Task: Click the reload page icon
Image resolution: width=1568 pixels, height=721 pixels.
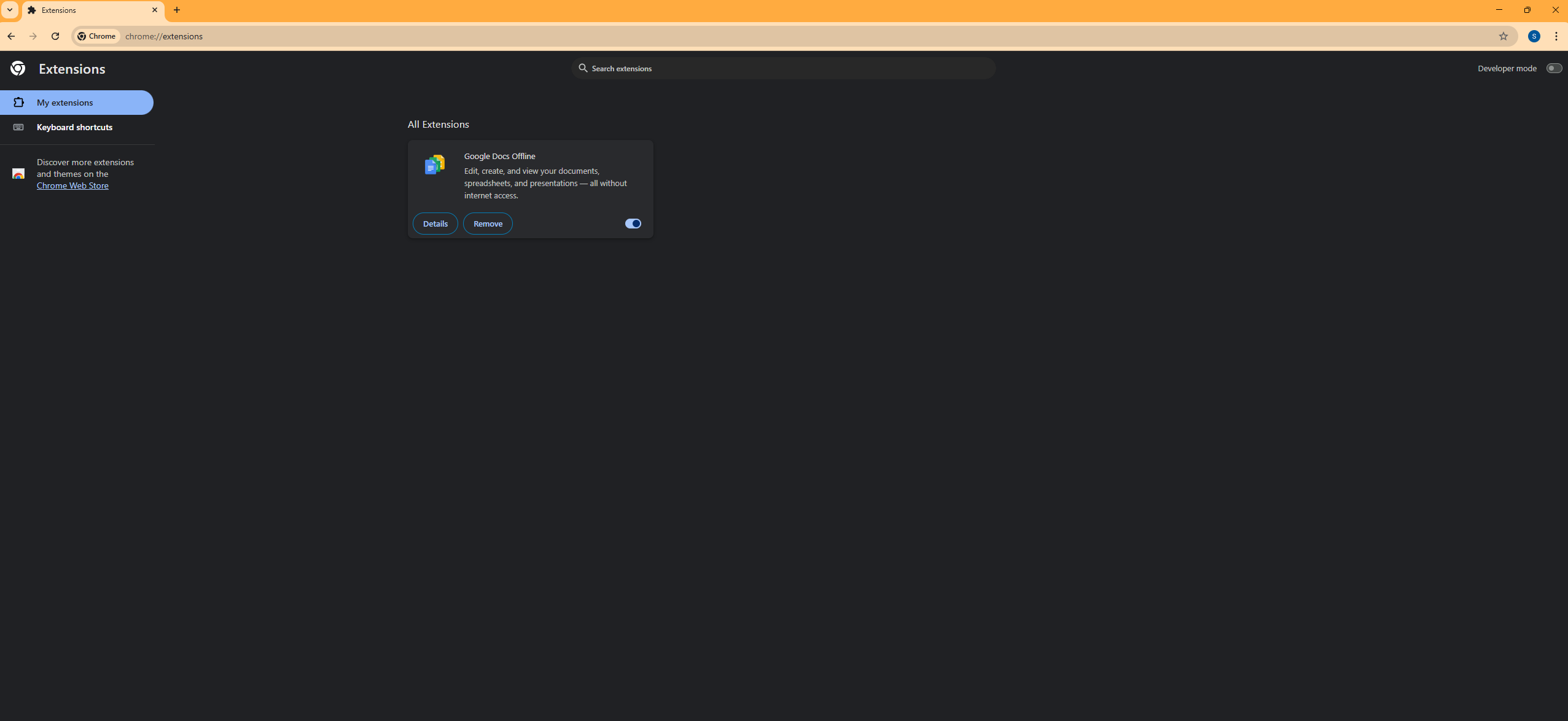Action: point(55,36)
